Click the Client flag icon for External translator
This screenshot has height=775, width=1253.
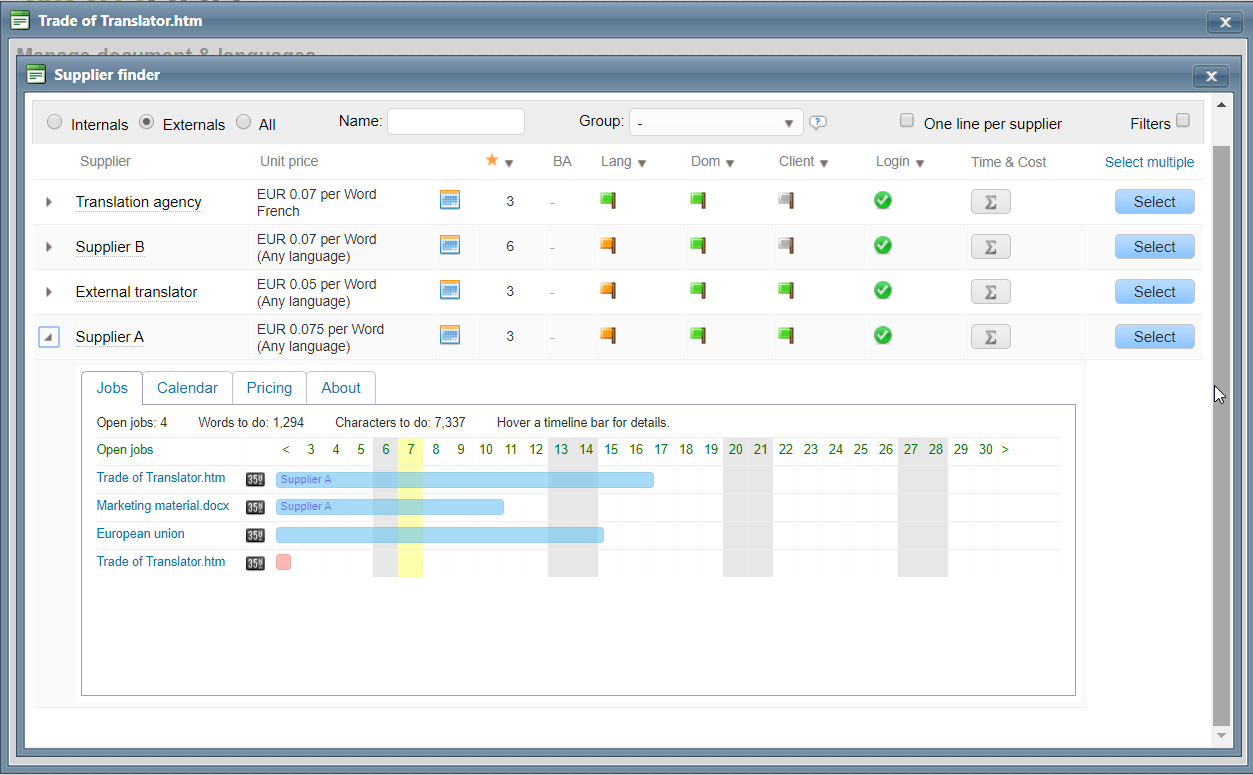(786, 290)
